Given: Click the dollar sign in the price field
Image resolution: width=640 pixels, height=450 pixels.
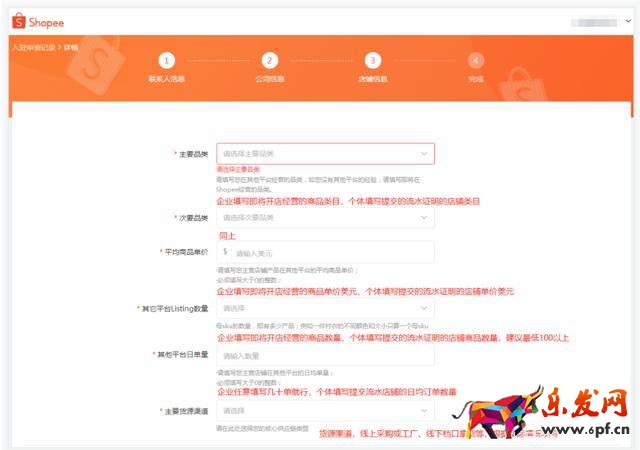Looking at the screenshot, I should click(225, 253).
